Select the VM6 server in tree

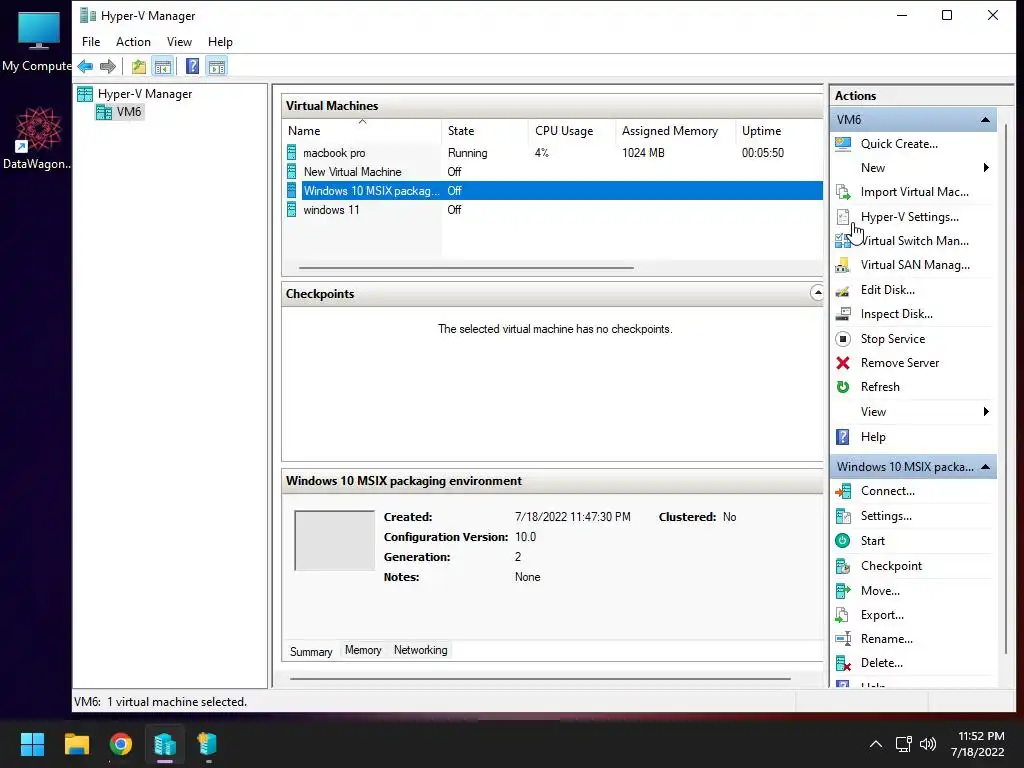129,112
